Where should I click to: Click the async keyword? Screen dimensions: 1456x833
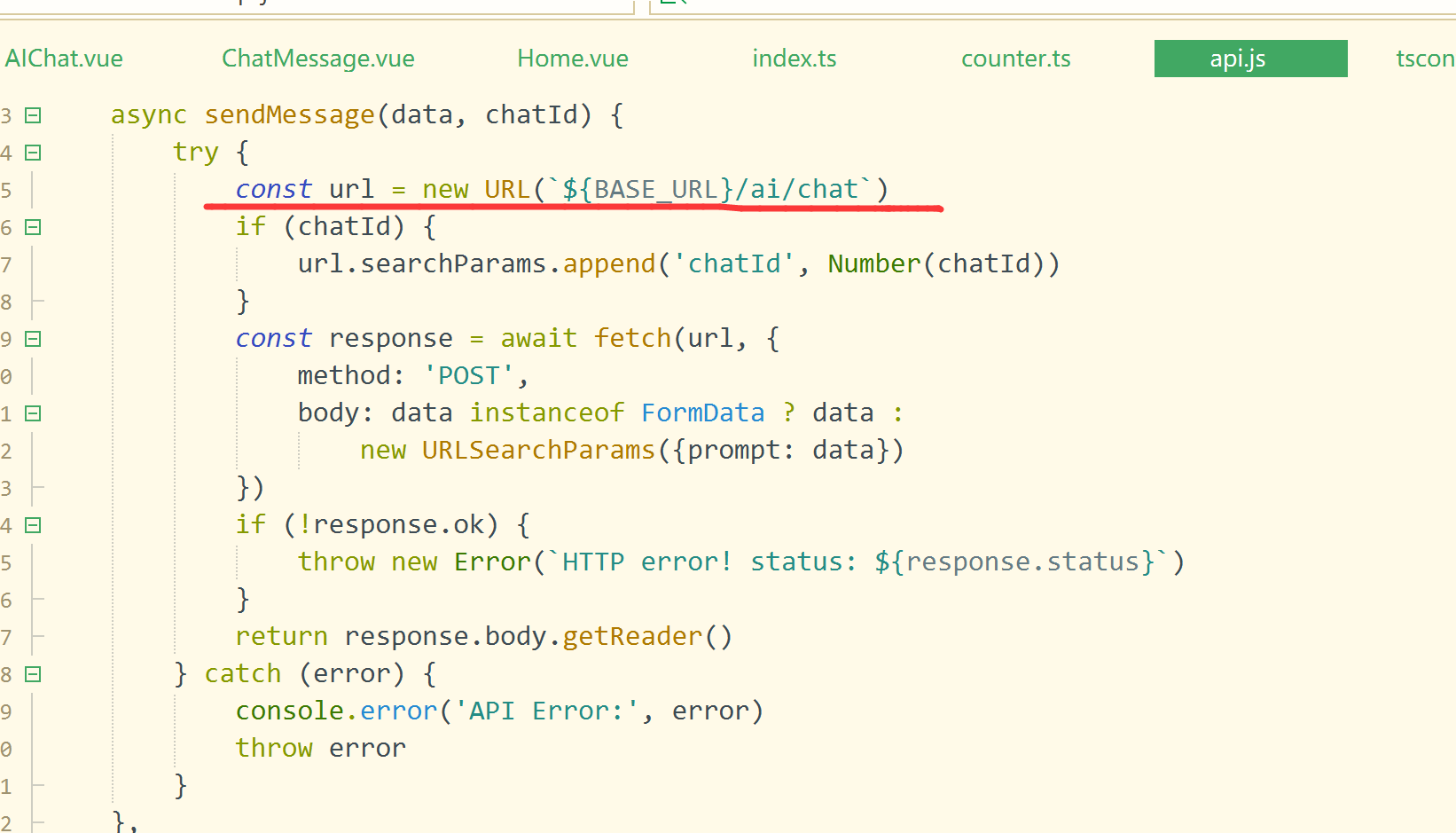coord(149,115)
